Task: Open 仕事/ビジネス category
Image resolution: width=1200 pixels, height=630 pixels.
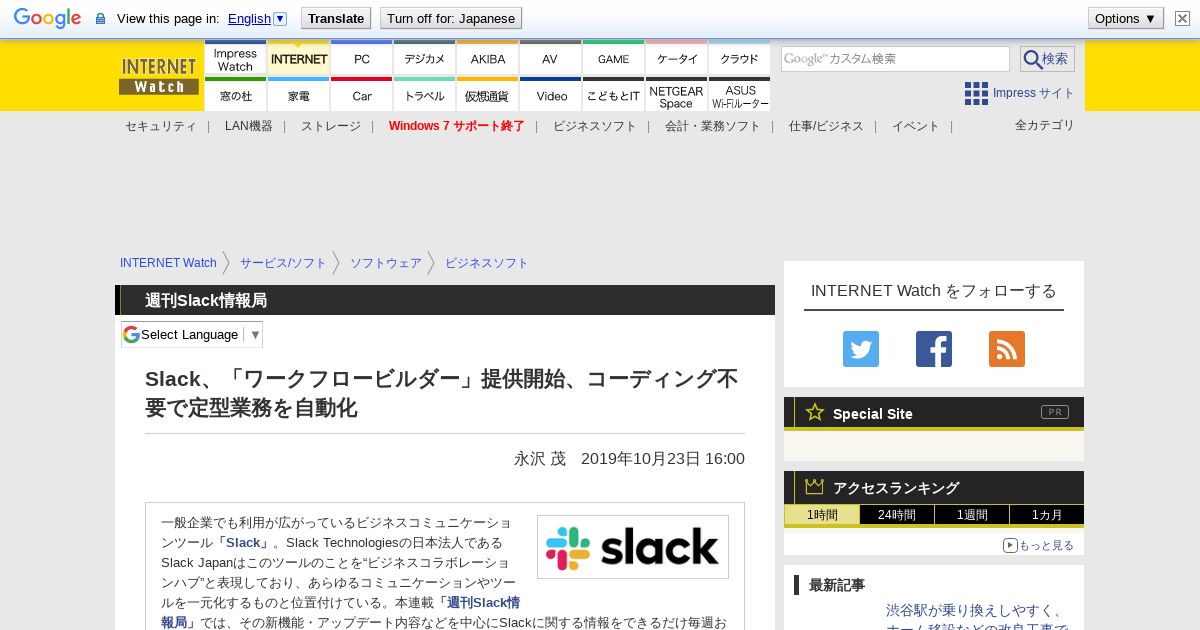Action: 825,126
